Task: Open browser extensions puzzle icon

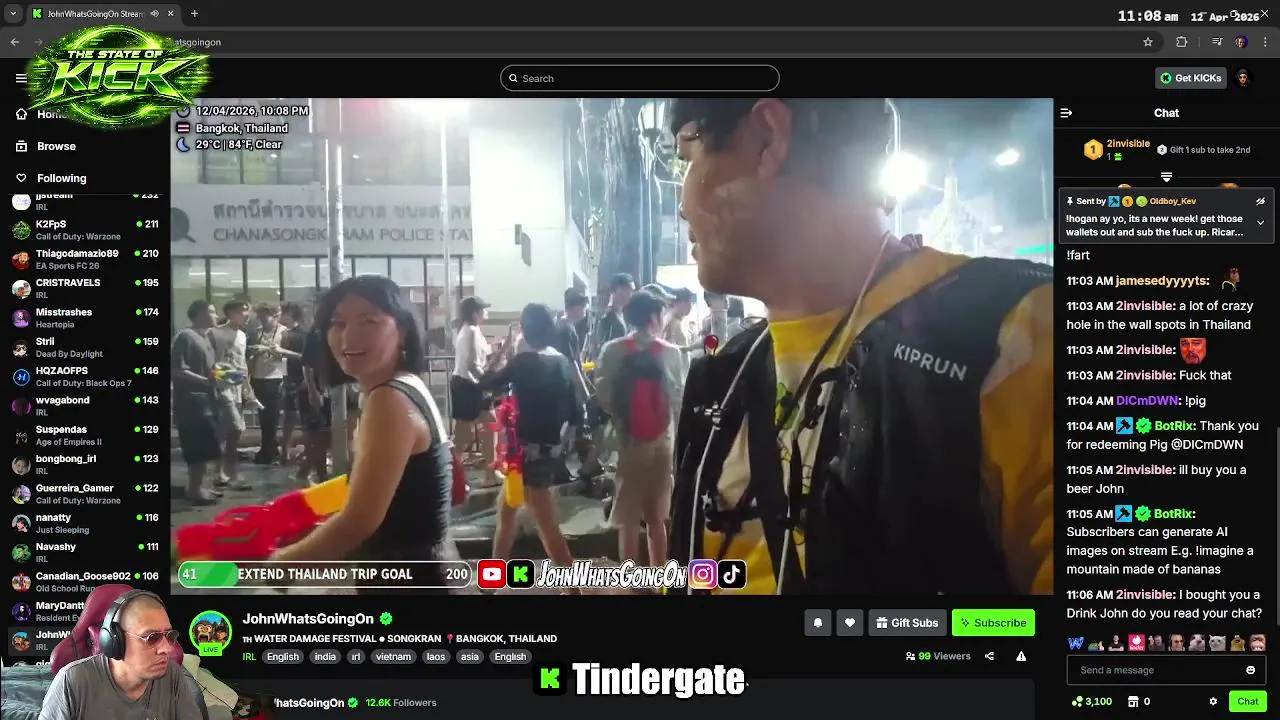Action: (1181, 42)
